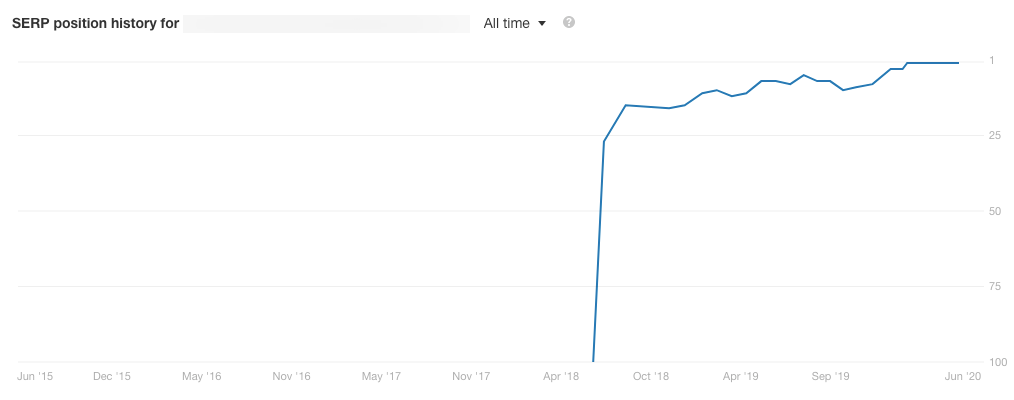Screen dimensions: 1014x400
Task: Click the blurred keyword field in title
Action: (327, 24)
